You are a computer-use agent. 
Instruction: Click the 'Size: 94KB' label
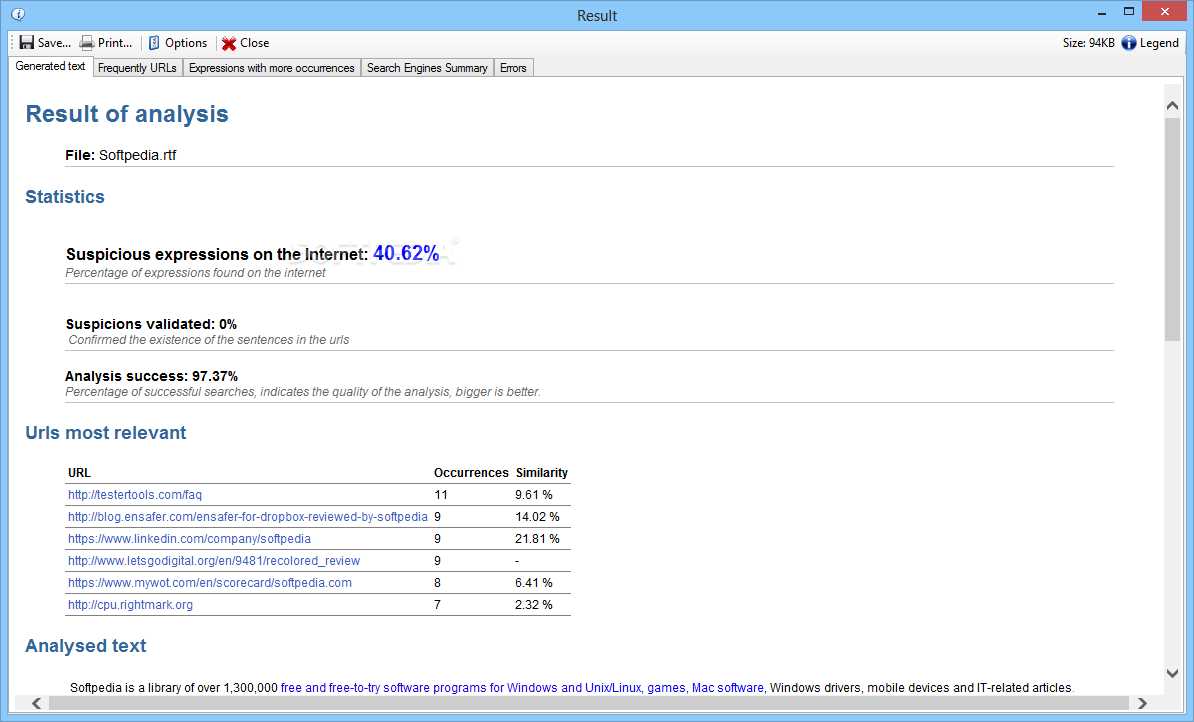(x=1088, y=43)
